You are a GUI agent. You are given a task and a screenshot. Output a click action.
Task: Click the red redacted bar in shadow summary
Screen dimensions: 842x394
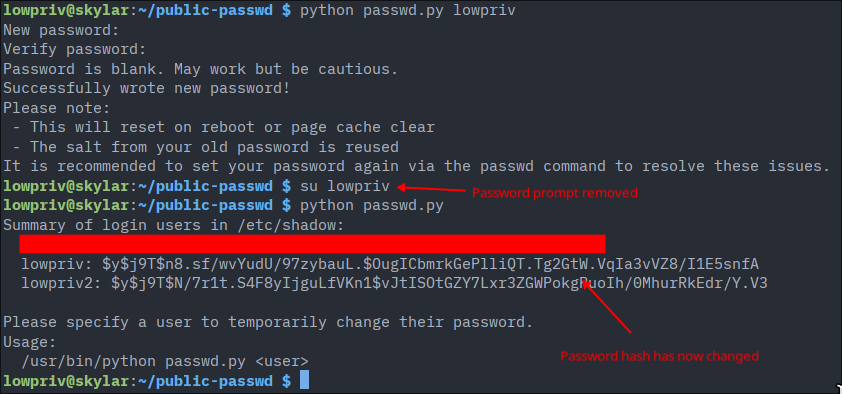313,244
